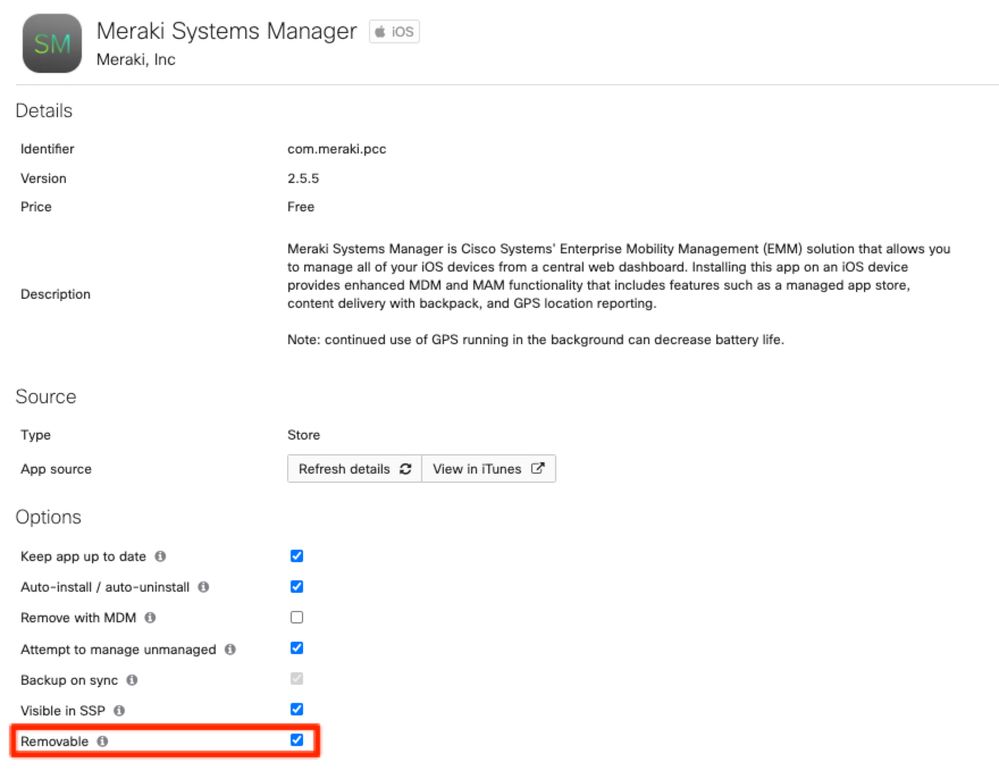Click the info icon beside Removable

point(102,742)
